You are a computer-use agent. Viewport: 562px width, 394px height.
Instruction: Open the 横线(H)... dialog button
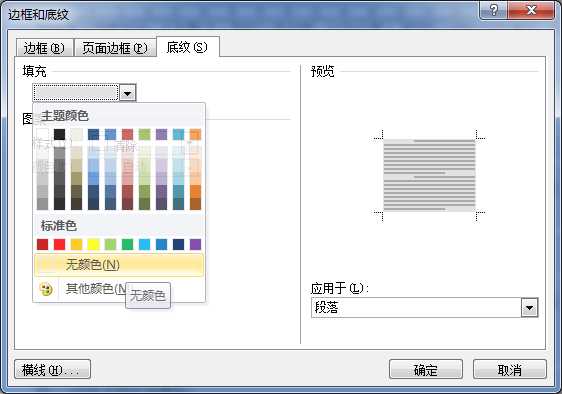[x=52, y=369]
